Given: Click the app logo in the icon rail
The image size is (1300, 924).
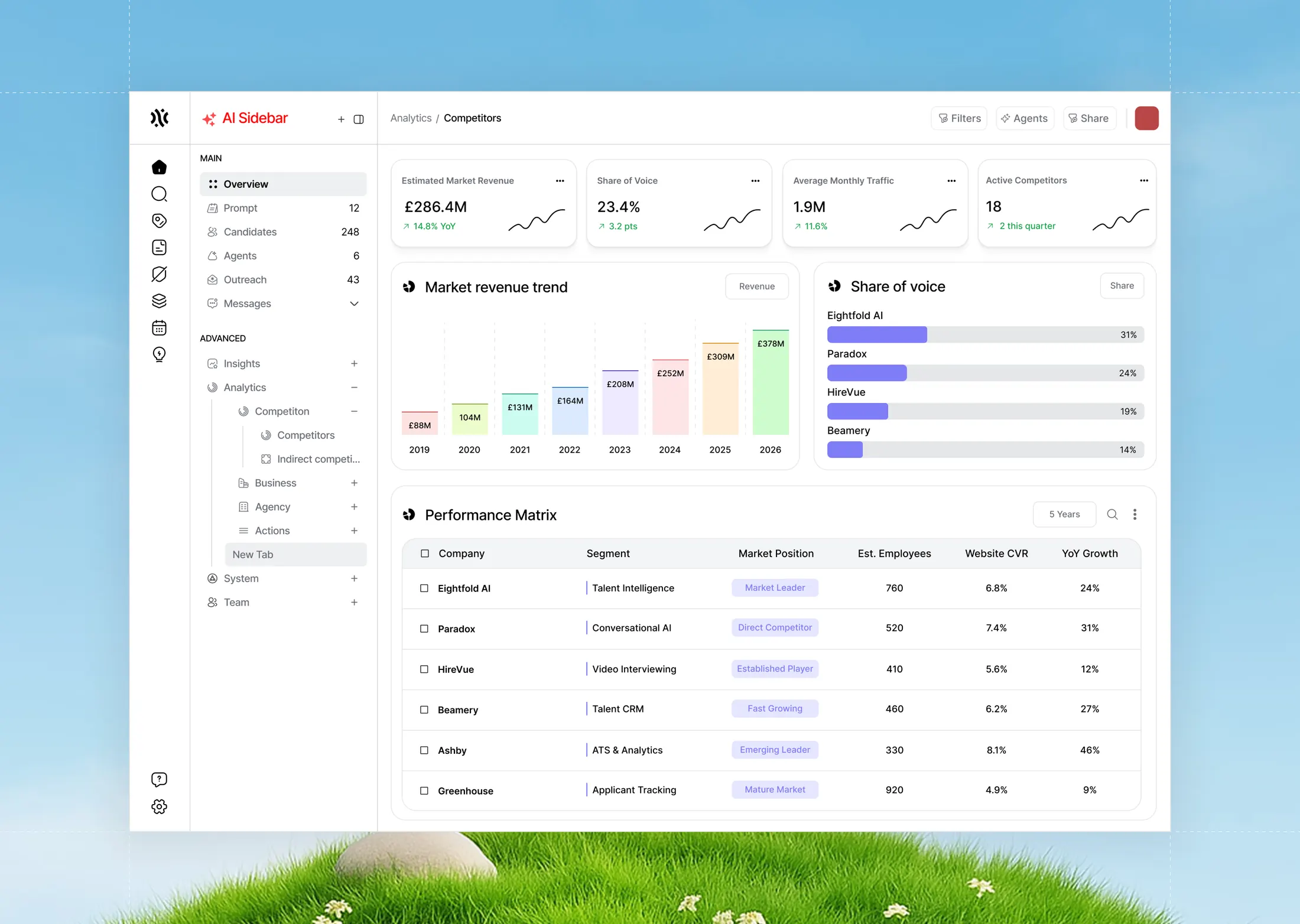Looking at the screenshot, I should pos(160,118).
